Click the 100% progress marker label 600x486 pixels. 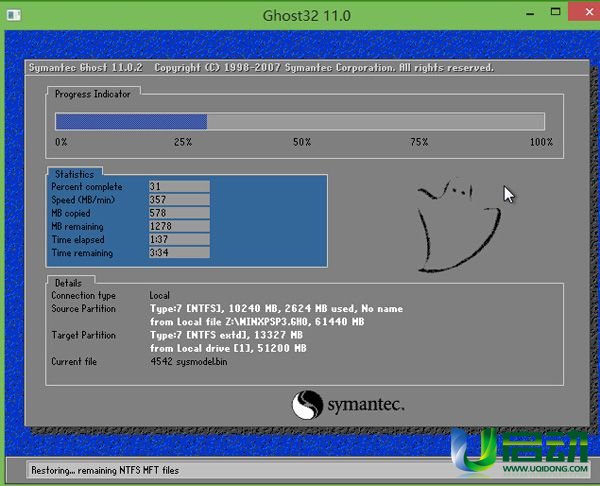[x=541, y=142]
